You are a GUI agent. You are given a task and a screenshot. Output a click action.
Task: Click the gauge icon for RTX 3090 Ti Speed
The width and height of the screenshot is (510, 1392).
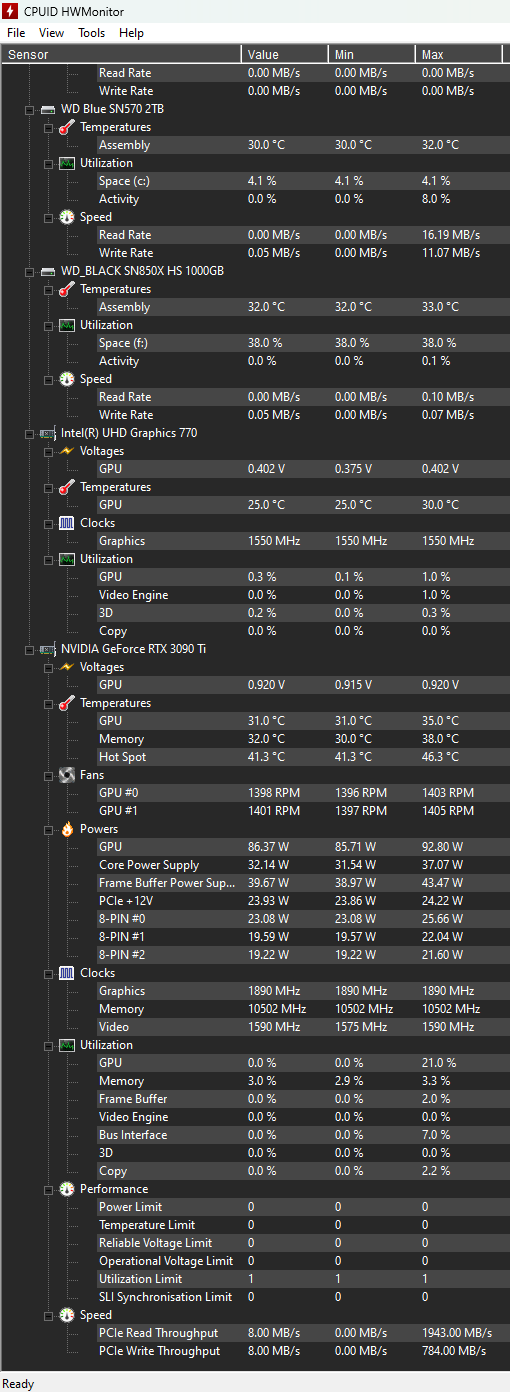click(67, 1315)
